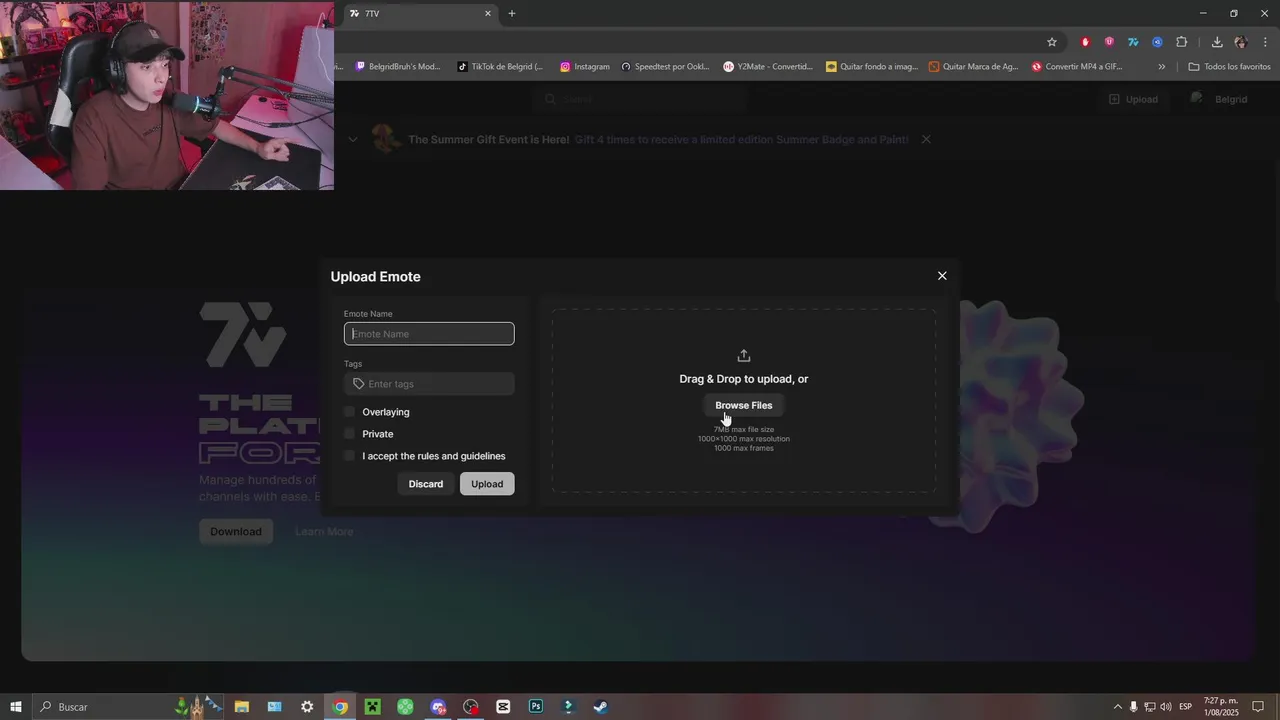This screenshot has height=720, width=1280.
Task: Click the Download button on the 7TV page
Action: (236, 532)
